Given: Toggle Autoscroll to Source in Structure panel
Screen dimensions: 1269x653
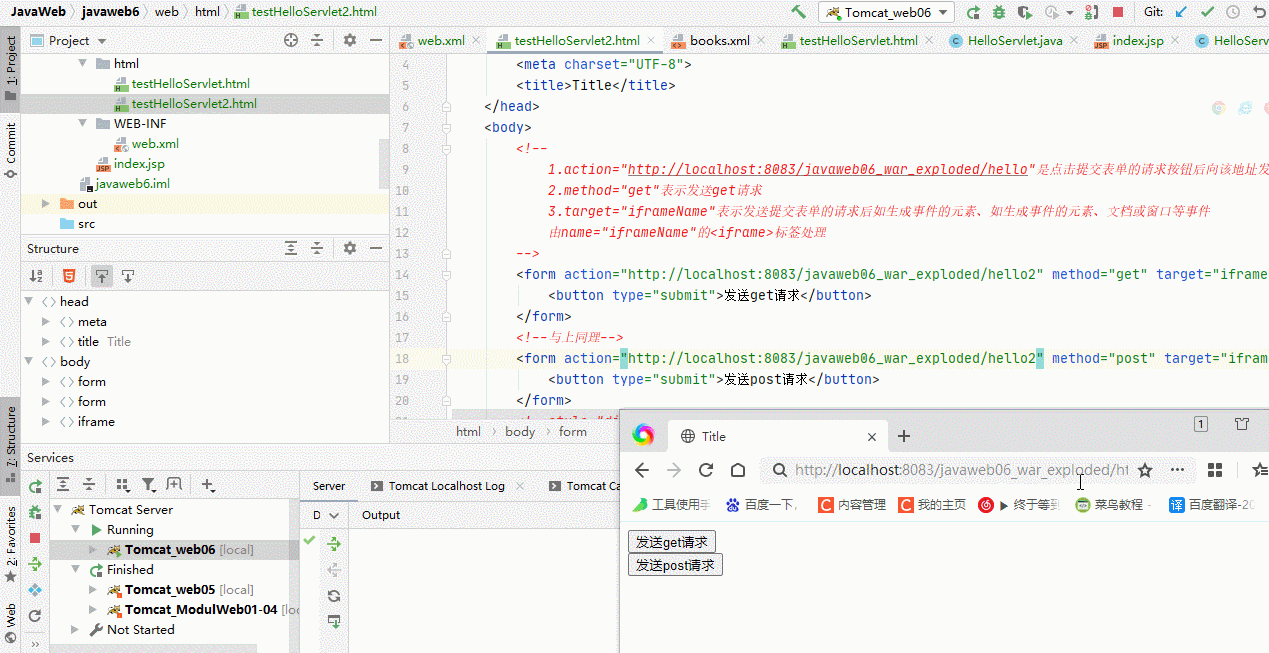Looking at the screenshot, I should pos(101,276).
